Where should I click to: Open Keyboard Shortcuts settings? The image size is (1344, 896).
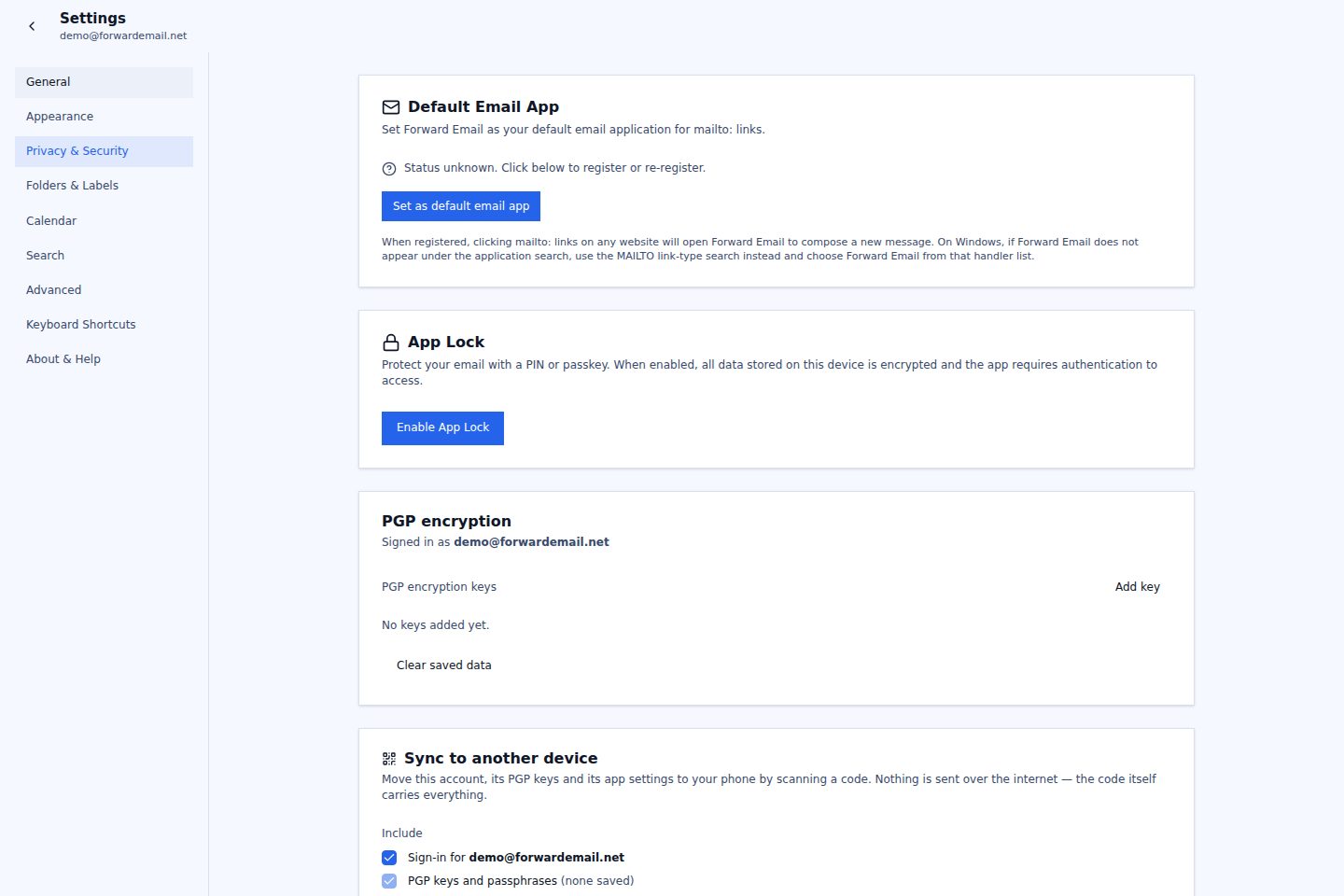click(104, 325)
